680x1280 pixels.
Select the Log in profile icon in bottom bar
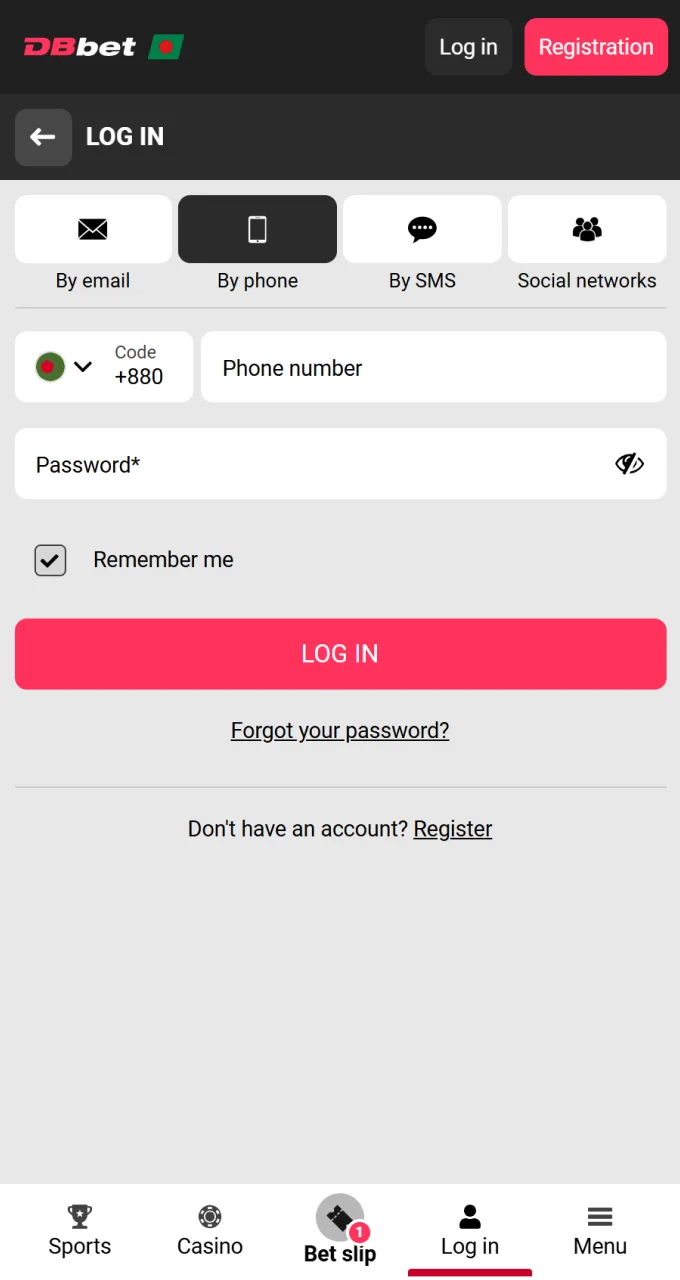pos(470,1215)
